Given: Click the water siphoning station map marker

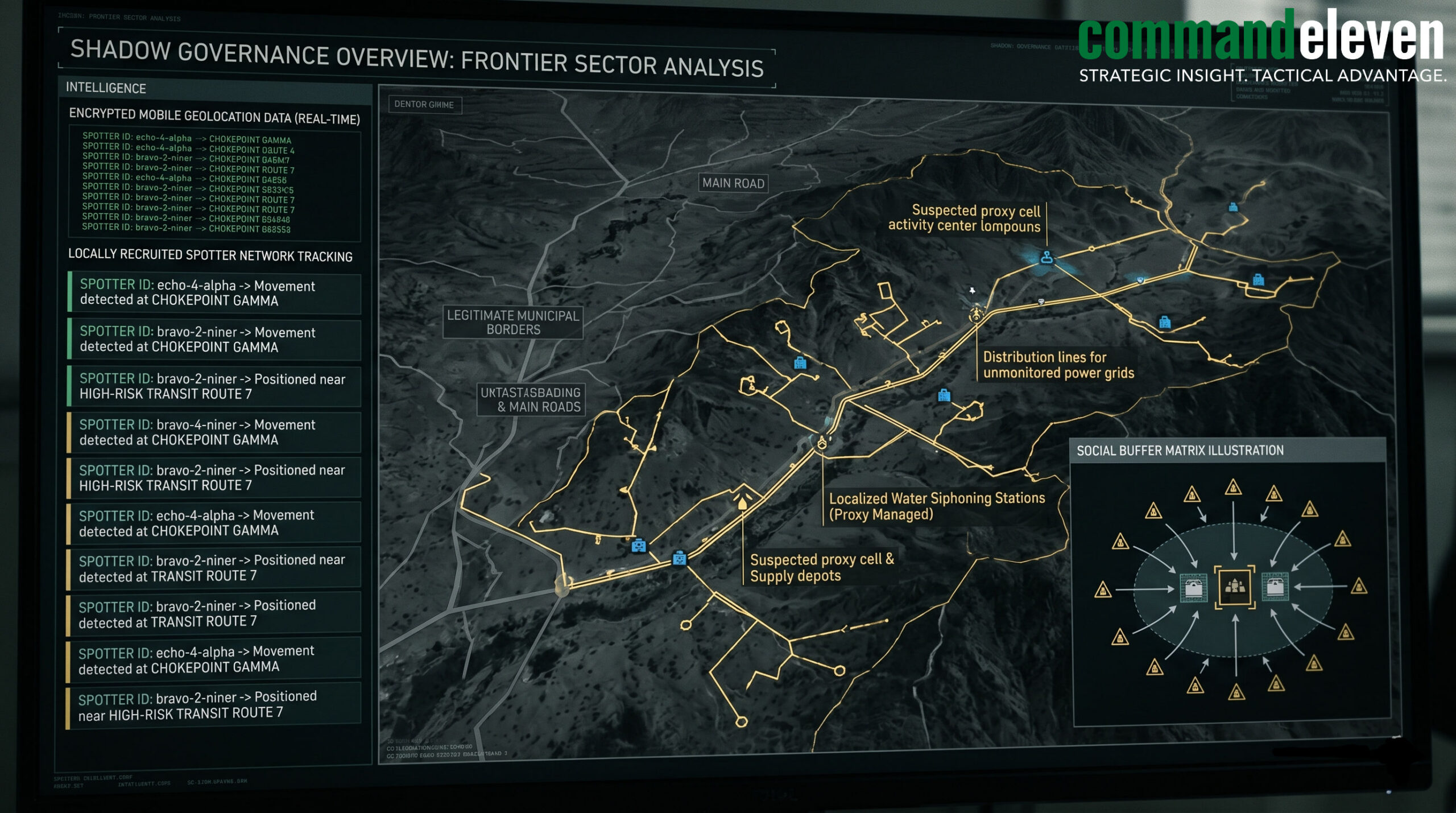Looking at the screenshot, I should [x=822, y=443].
